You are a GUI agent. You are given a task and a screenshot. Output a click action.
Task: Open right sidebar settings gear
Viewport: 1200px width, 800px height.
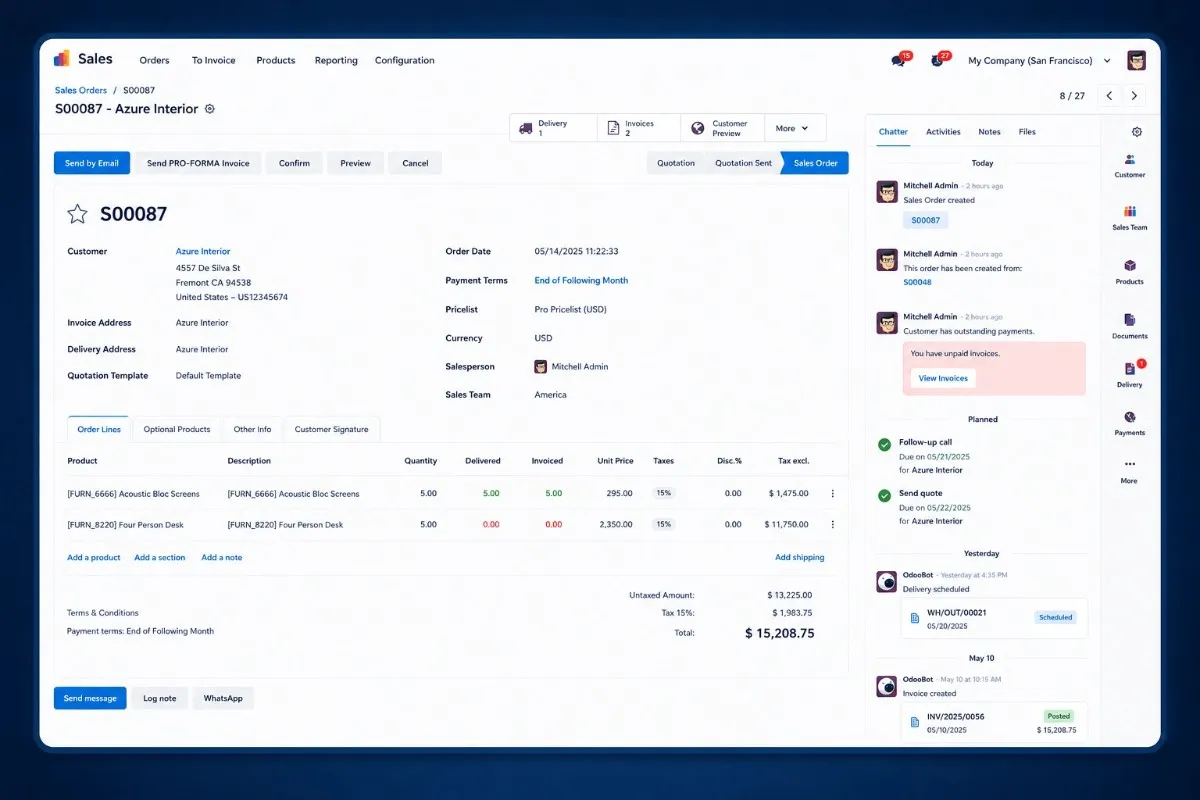(x=1136, y=132)
